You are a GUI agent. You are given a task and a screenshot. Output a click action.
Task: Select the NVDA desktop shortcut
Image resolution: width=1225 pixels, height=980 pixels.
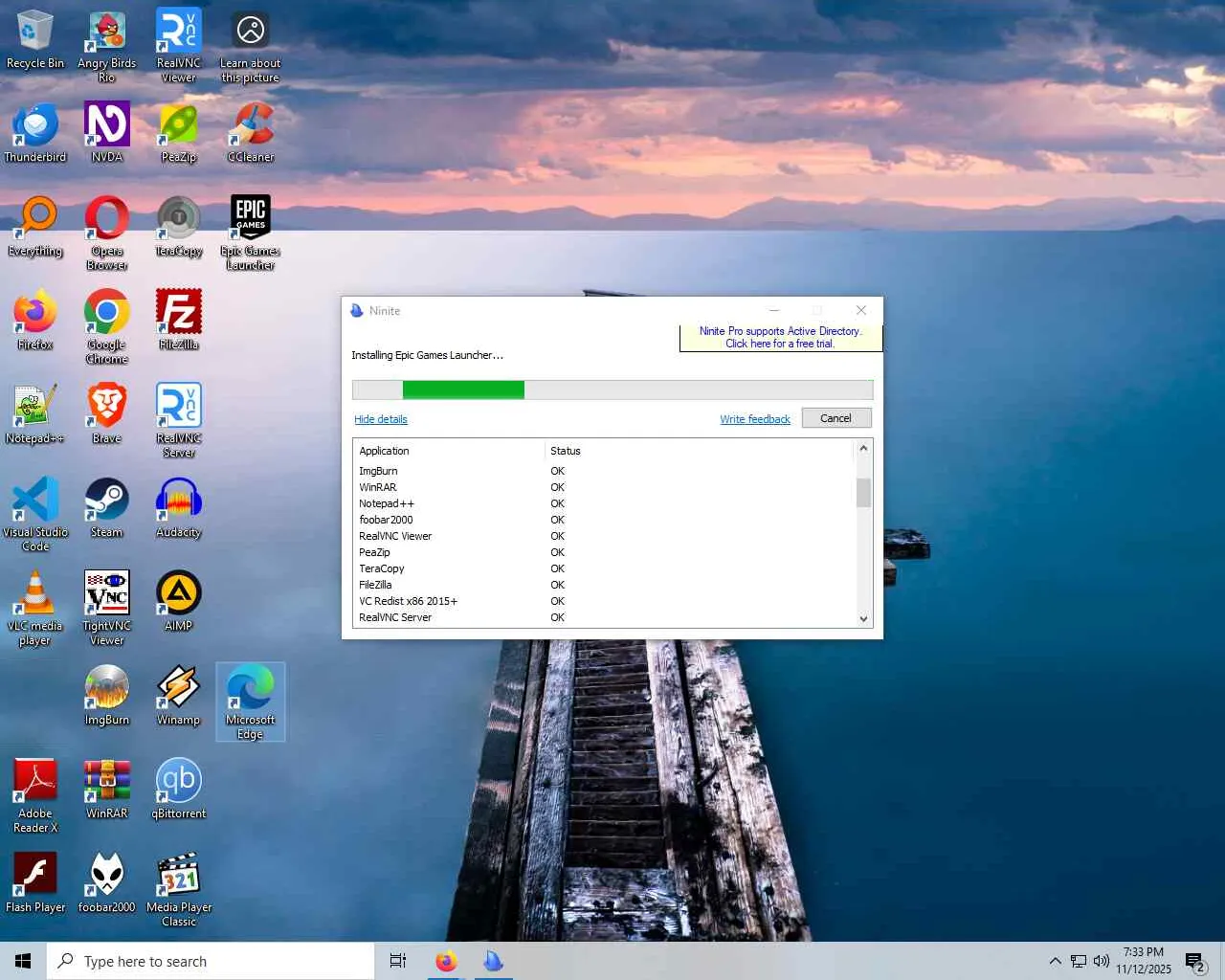coord(107,133)
